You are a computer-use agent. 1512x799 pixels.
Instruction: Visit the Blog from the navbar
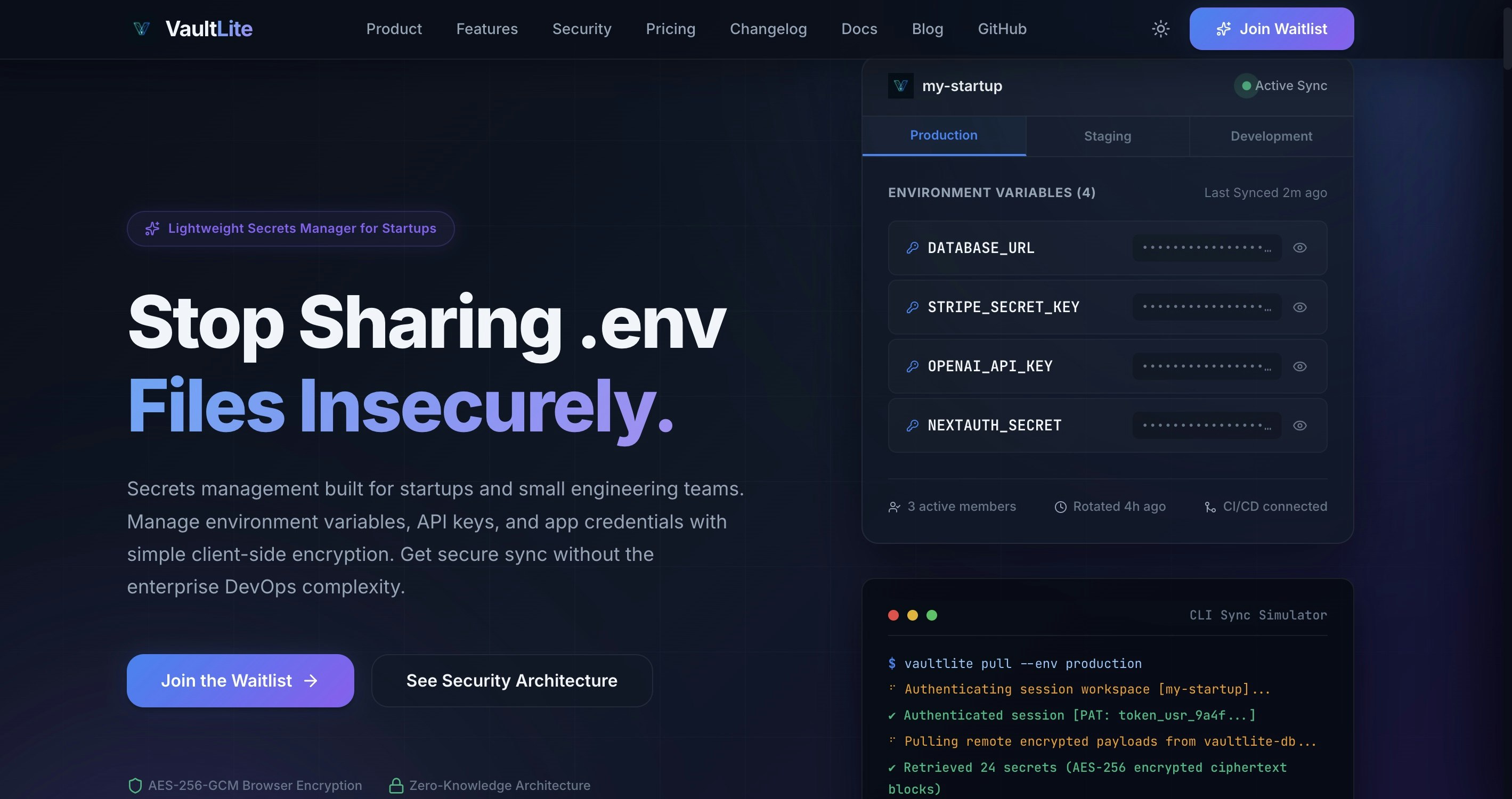coord(928,29)
